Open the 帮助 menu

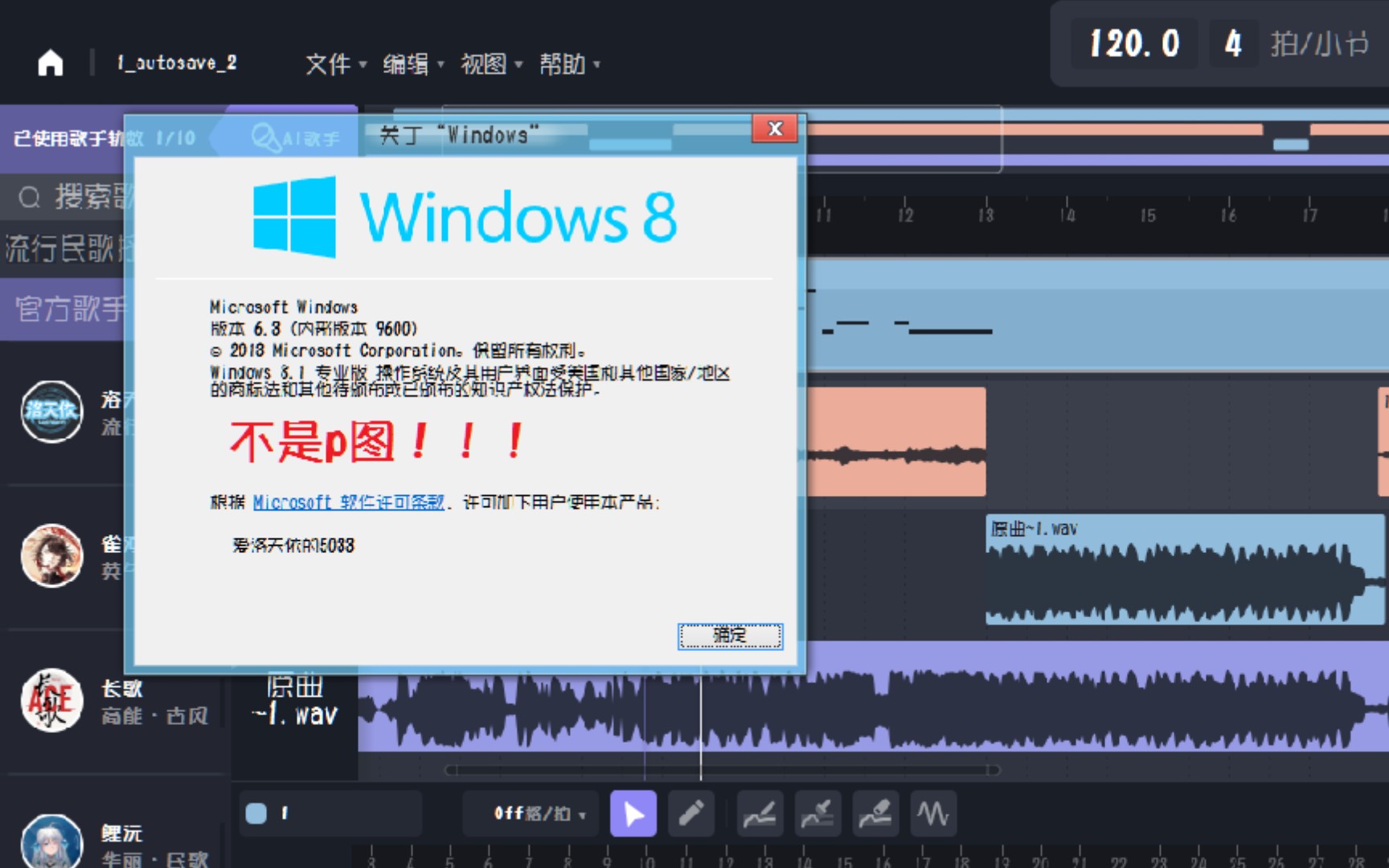click(569, 63)
